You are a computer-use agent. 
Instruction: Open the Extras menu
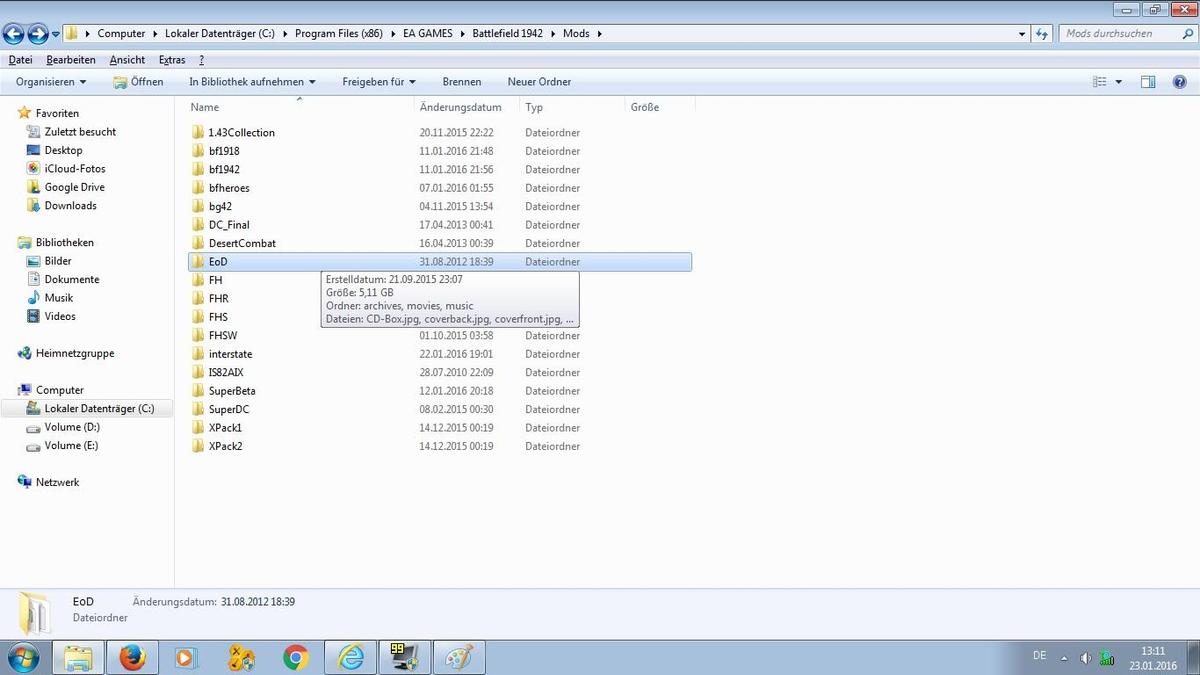171,60
